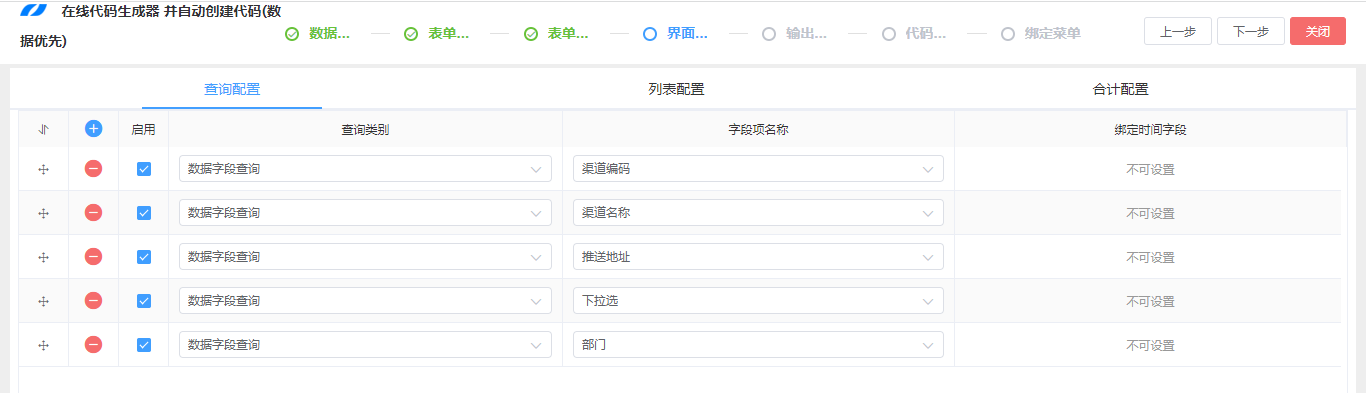Click the 查询类别 column header

tap(365, 130)
